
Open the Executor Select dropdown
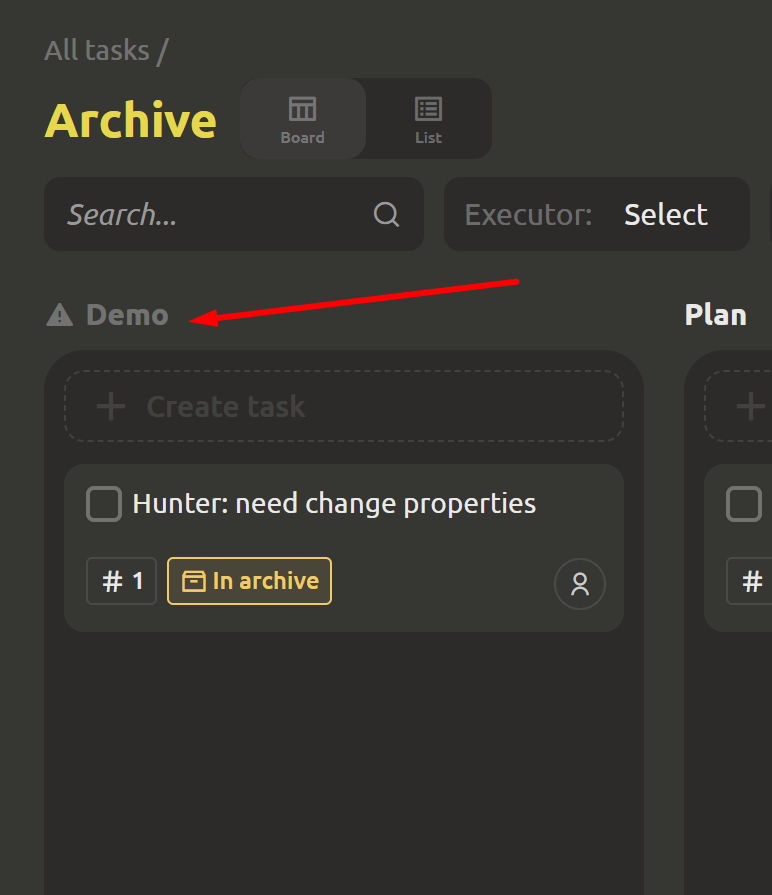tap(665, 214)
